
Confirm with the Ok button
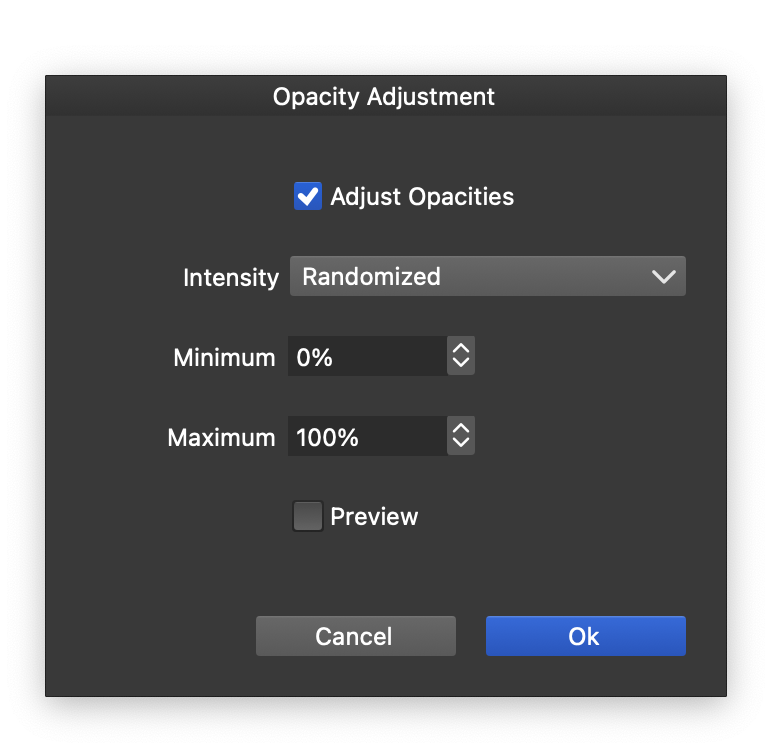pyautogui.click(x=585, y=636)
